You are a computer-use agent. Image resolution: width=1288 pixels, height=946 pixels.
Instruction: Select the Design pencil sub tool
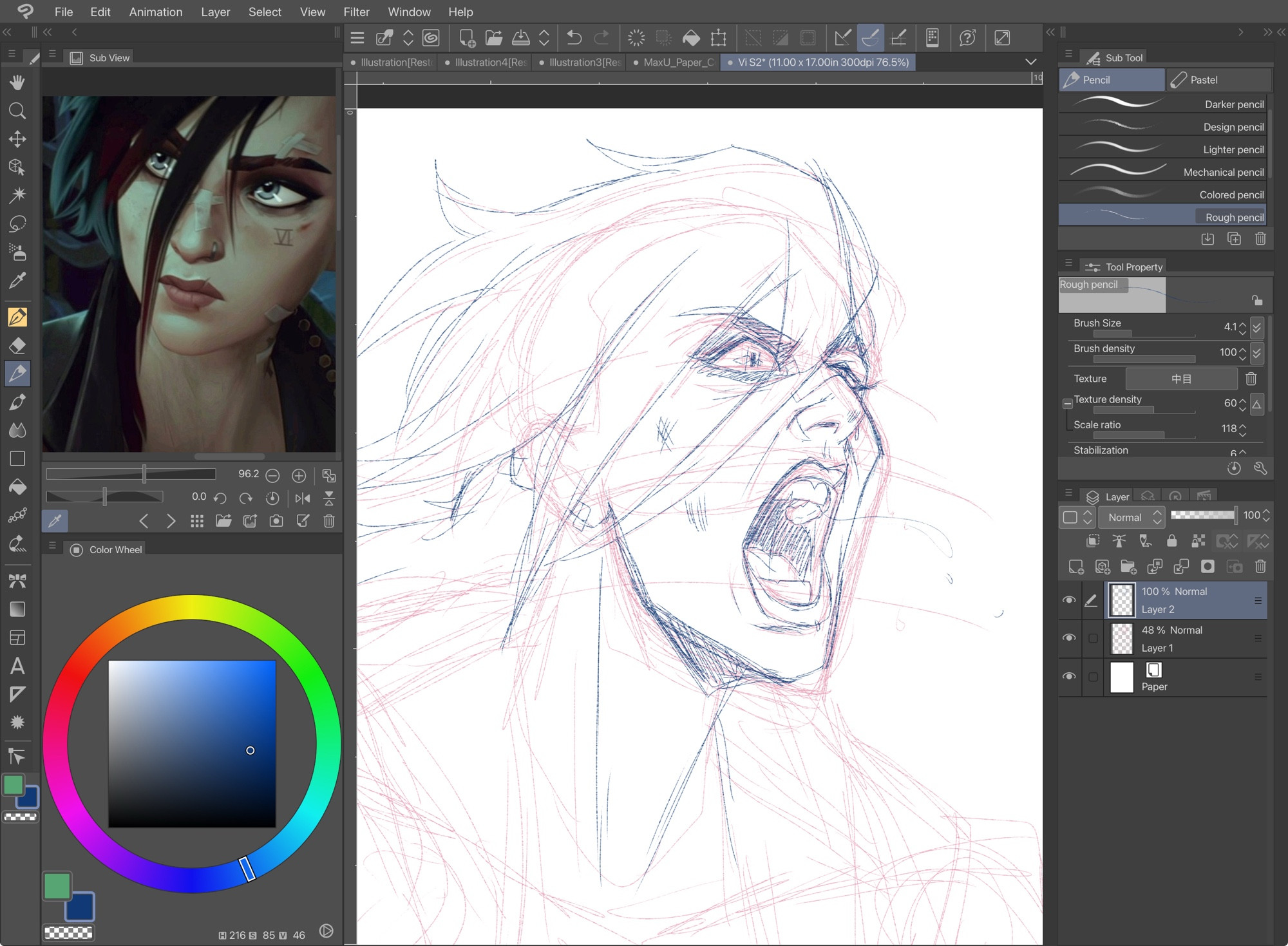pyautogui.click(x=1164, y=126)
